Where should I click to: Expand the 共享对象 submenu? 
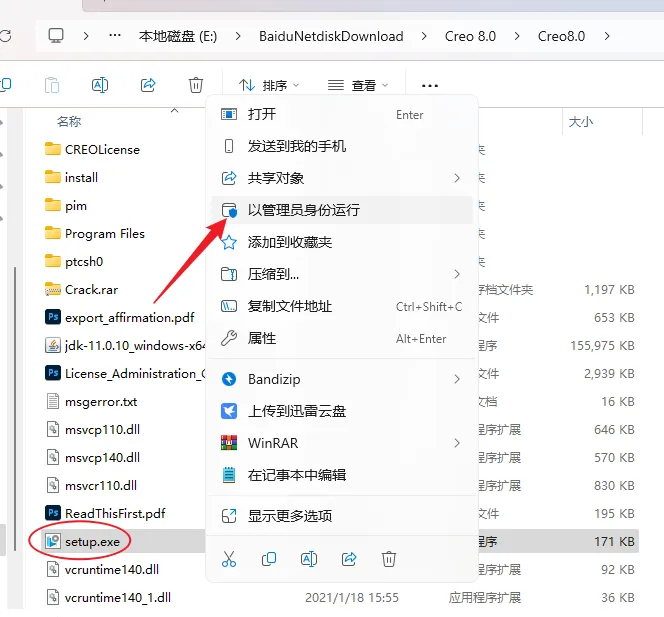click(x=457, y=178)
